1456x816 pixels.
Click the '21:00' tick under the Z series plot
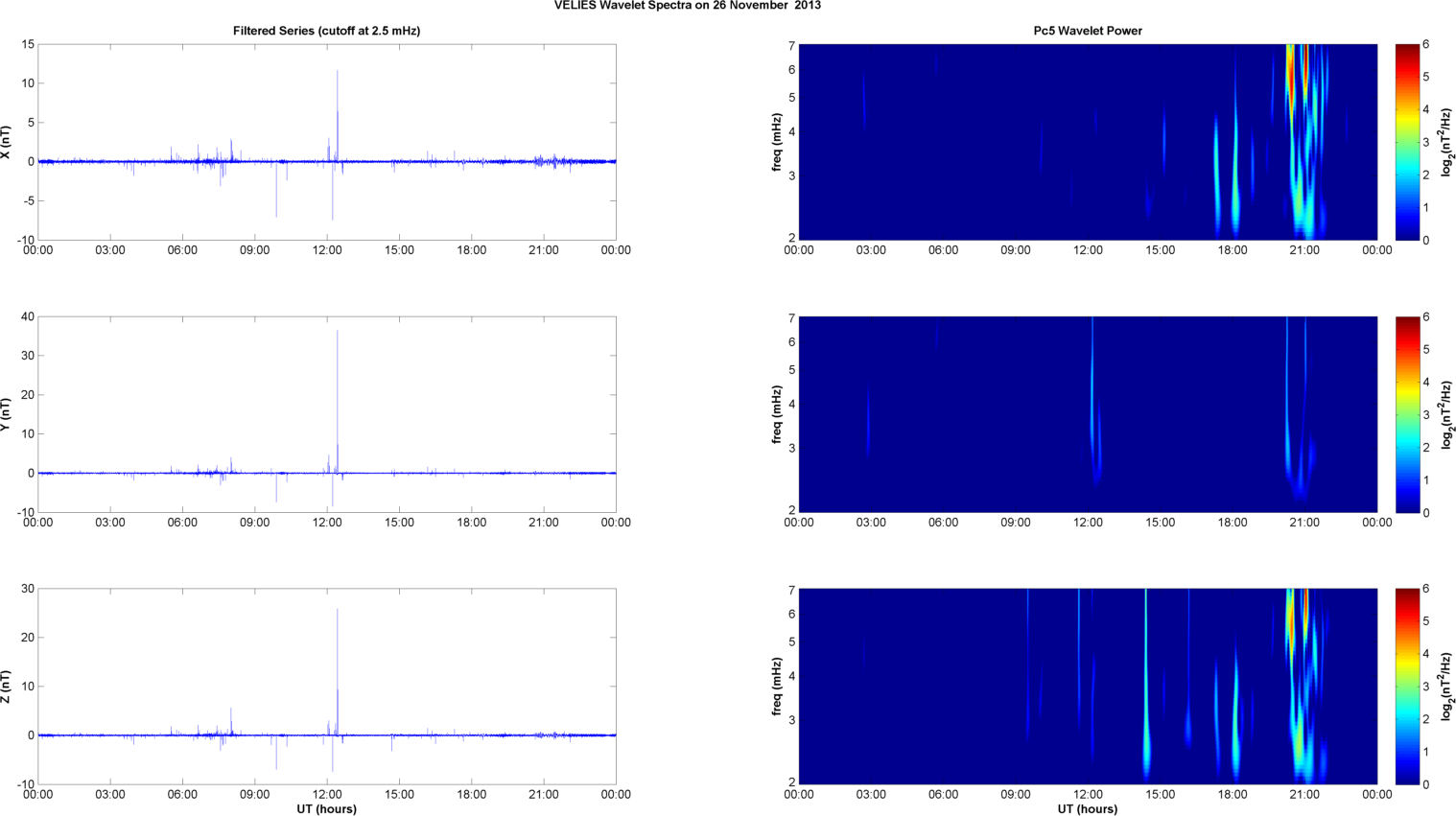click(x=544, y=794)
